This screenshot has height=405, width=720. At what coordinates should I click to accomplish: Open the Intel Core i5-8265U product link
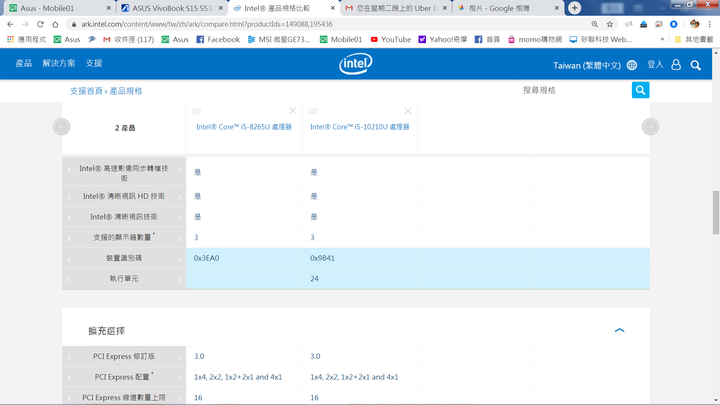[244, 127]
